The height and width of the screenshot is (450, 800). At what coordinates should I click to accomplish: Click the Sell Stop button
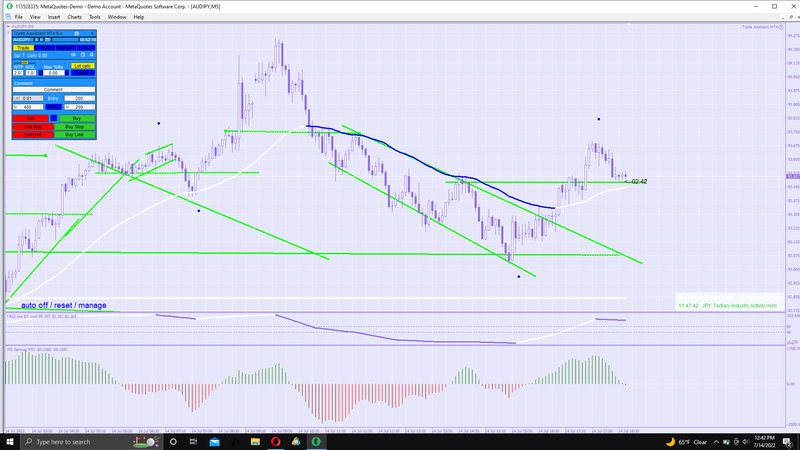[33, 127]
